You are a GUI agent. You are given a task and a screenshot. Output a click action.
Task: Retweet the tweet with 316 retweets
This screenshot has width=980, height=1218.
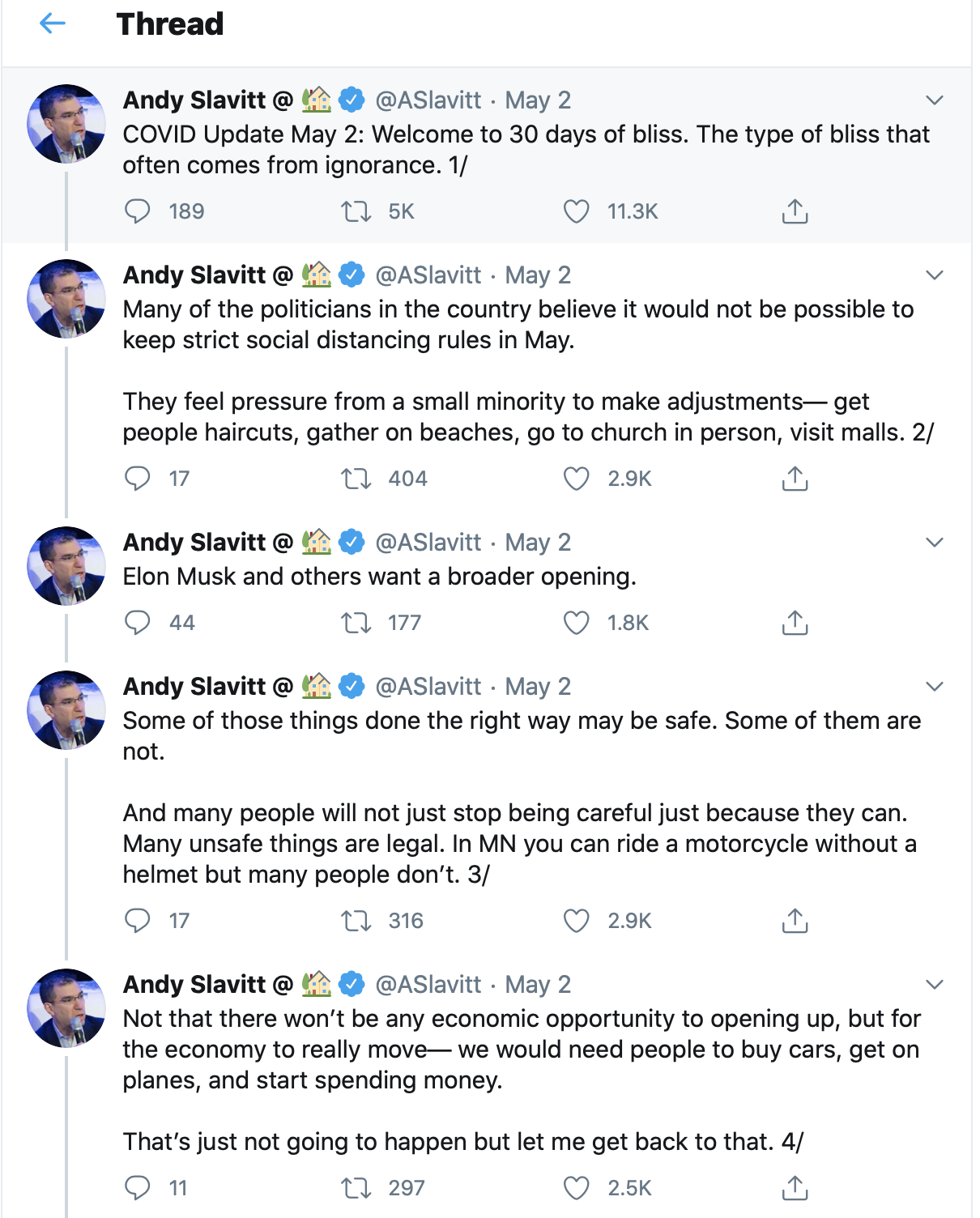[x=356, y=921]
